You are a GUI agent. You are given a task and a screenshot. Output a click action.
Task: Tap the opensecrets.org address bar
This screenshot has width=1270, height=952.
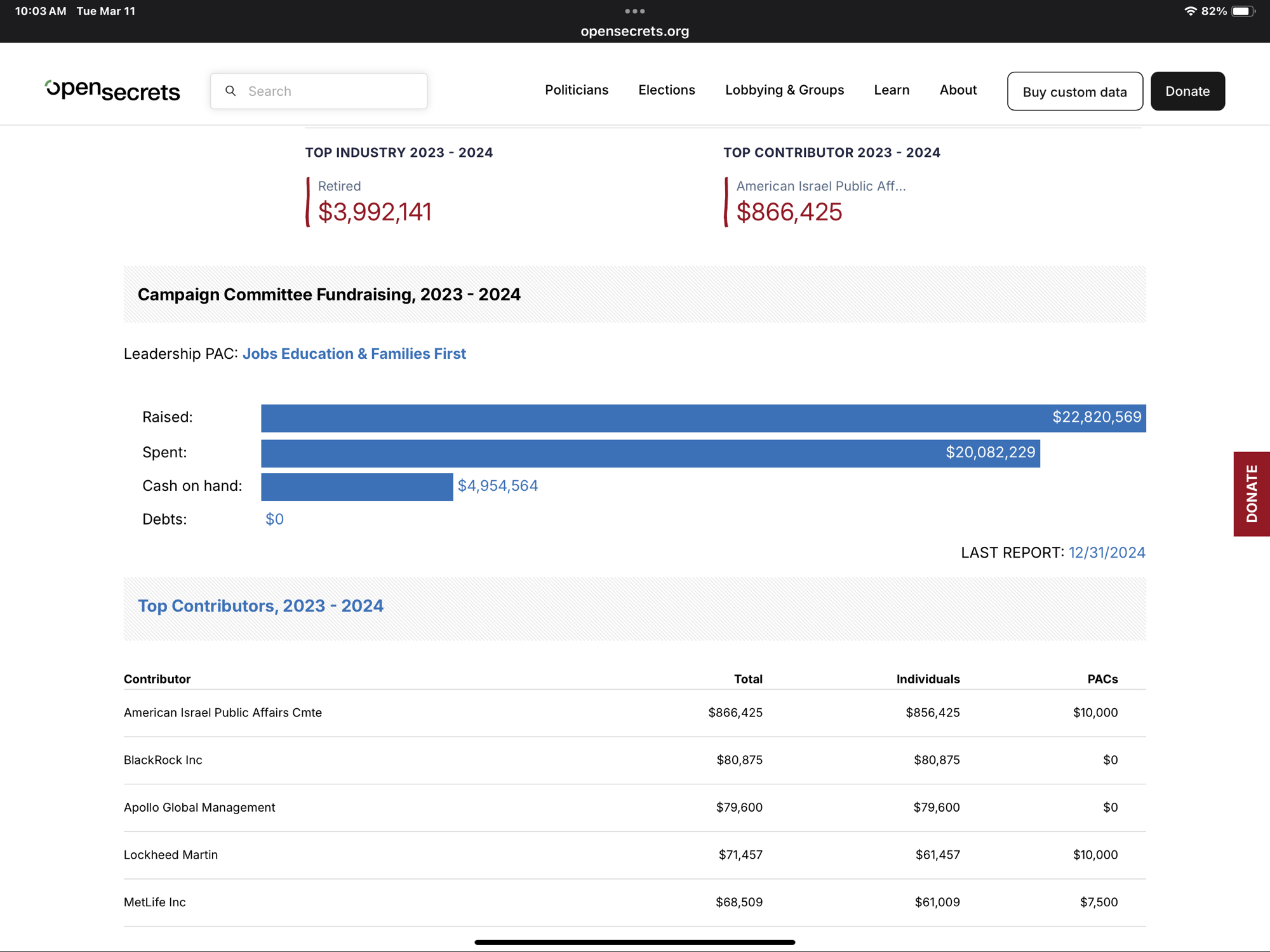pyautogui.click(x=634, y=31)
